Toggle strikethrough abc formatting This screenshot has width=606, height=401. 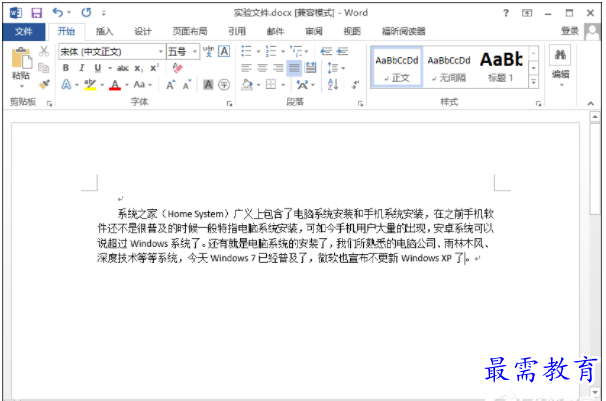(x=123, y=68)
